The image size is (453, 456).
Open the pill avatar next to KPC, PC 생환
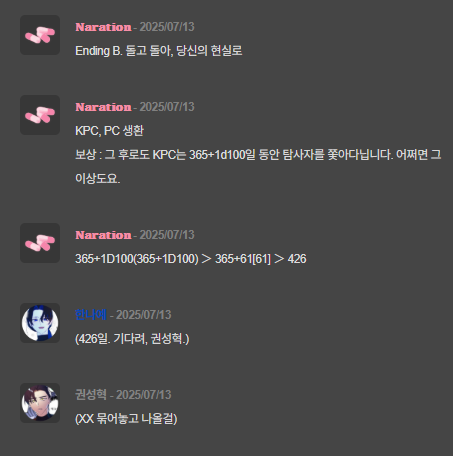(40, 115)
